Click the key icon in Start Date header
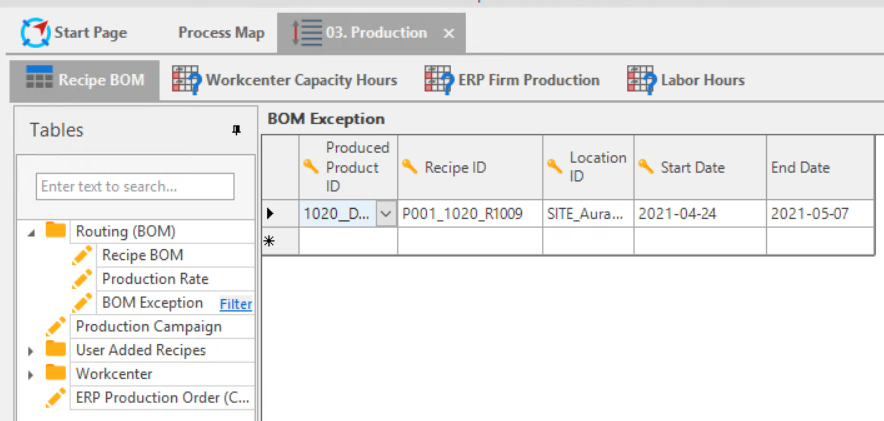The width and height of the screenshot is (884, 421). coord(646,166)
